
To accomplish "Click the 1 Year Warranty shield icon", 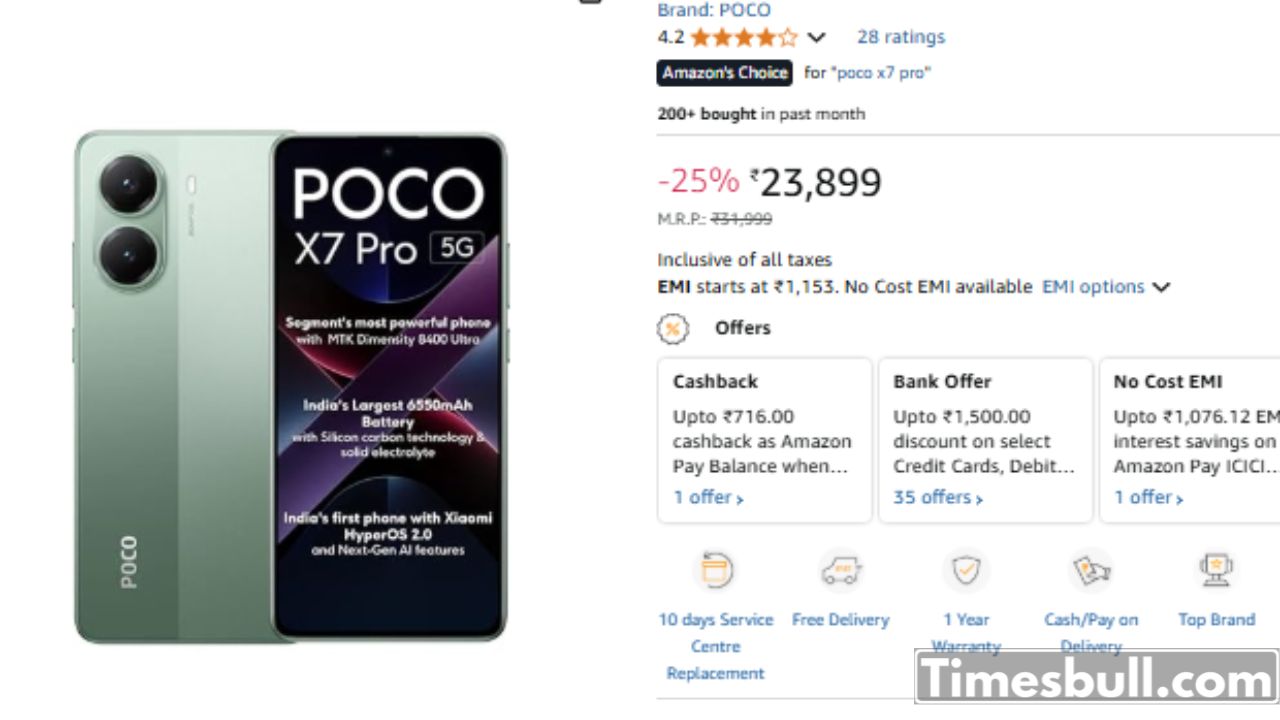I will [966, 571].
